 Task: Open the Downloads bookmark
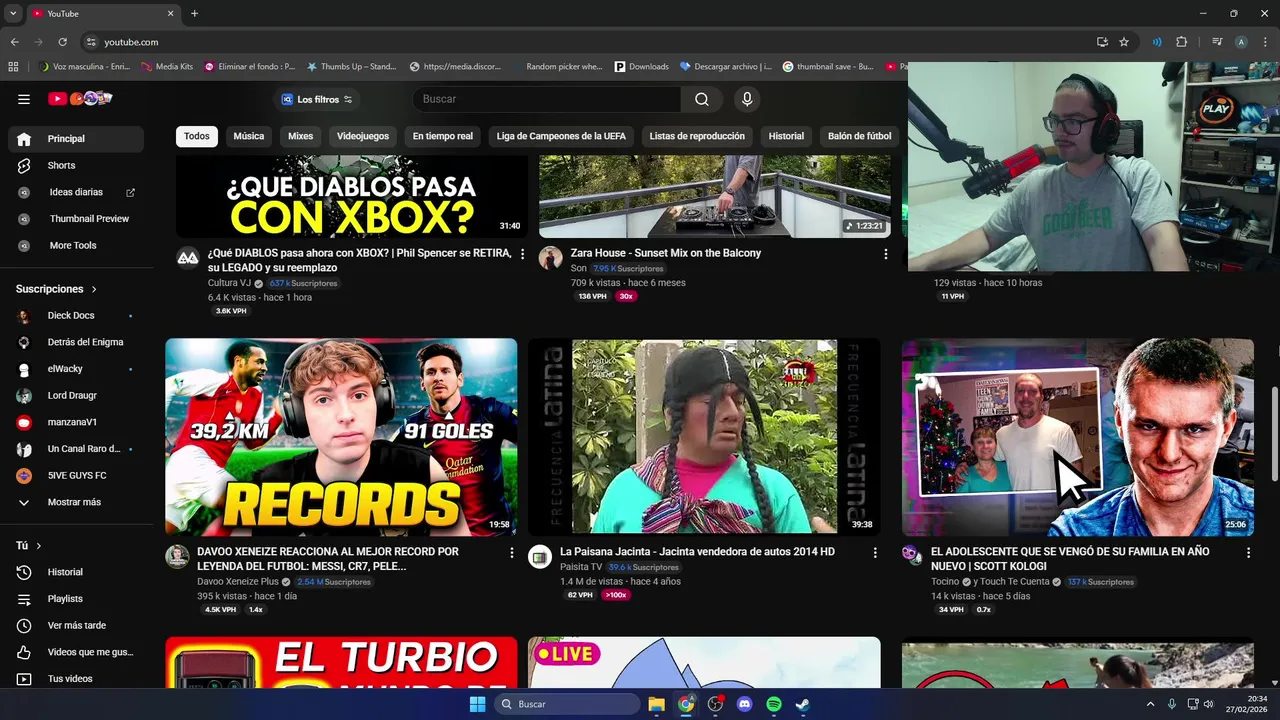coord(641,67)
